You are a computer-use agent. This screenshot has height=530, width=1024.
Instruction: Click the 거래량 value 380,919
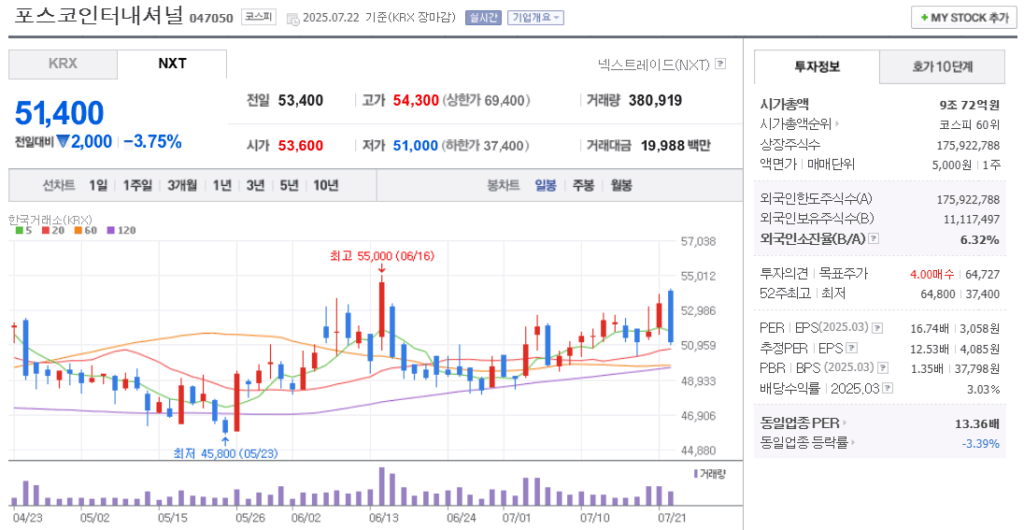tap(655, 101)
